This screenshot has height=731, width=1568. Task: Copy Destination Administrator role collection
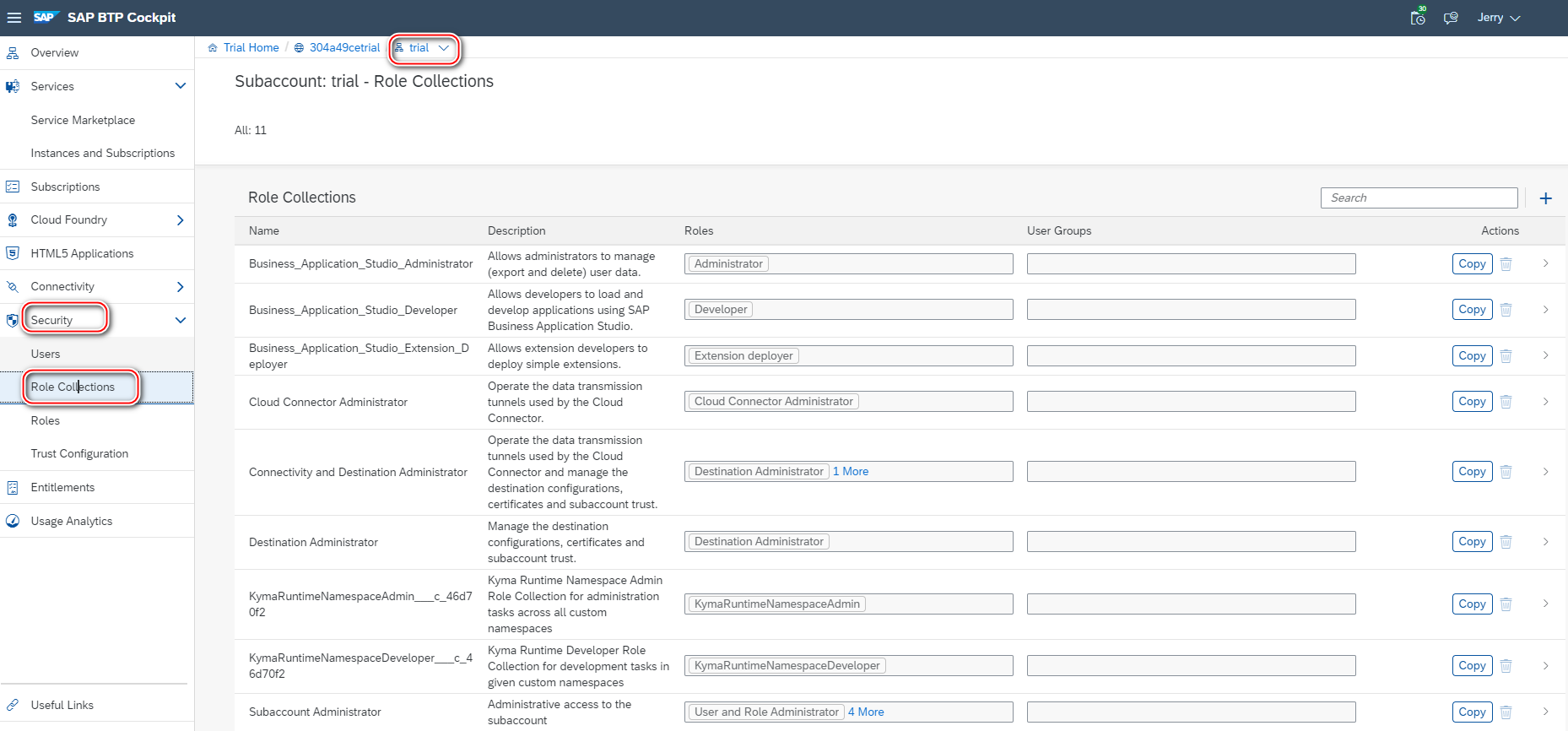click(x=1472, y=542)
